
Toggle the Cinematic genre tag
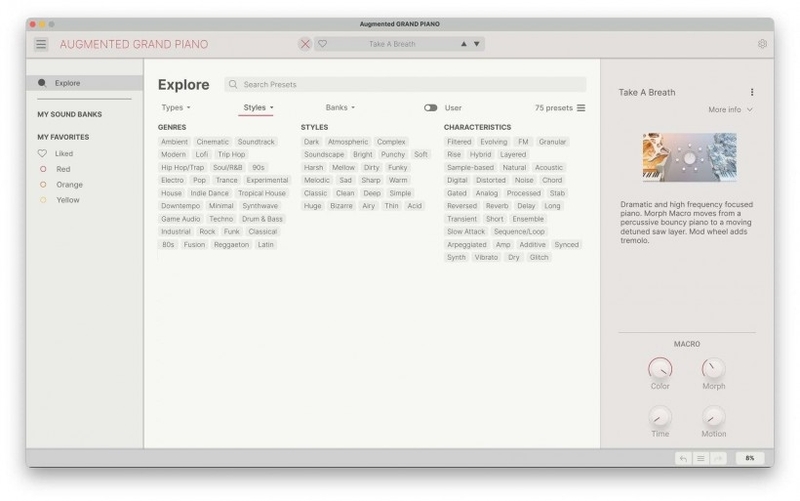pyautogui.click(x=213, y=142)
